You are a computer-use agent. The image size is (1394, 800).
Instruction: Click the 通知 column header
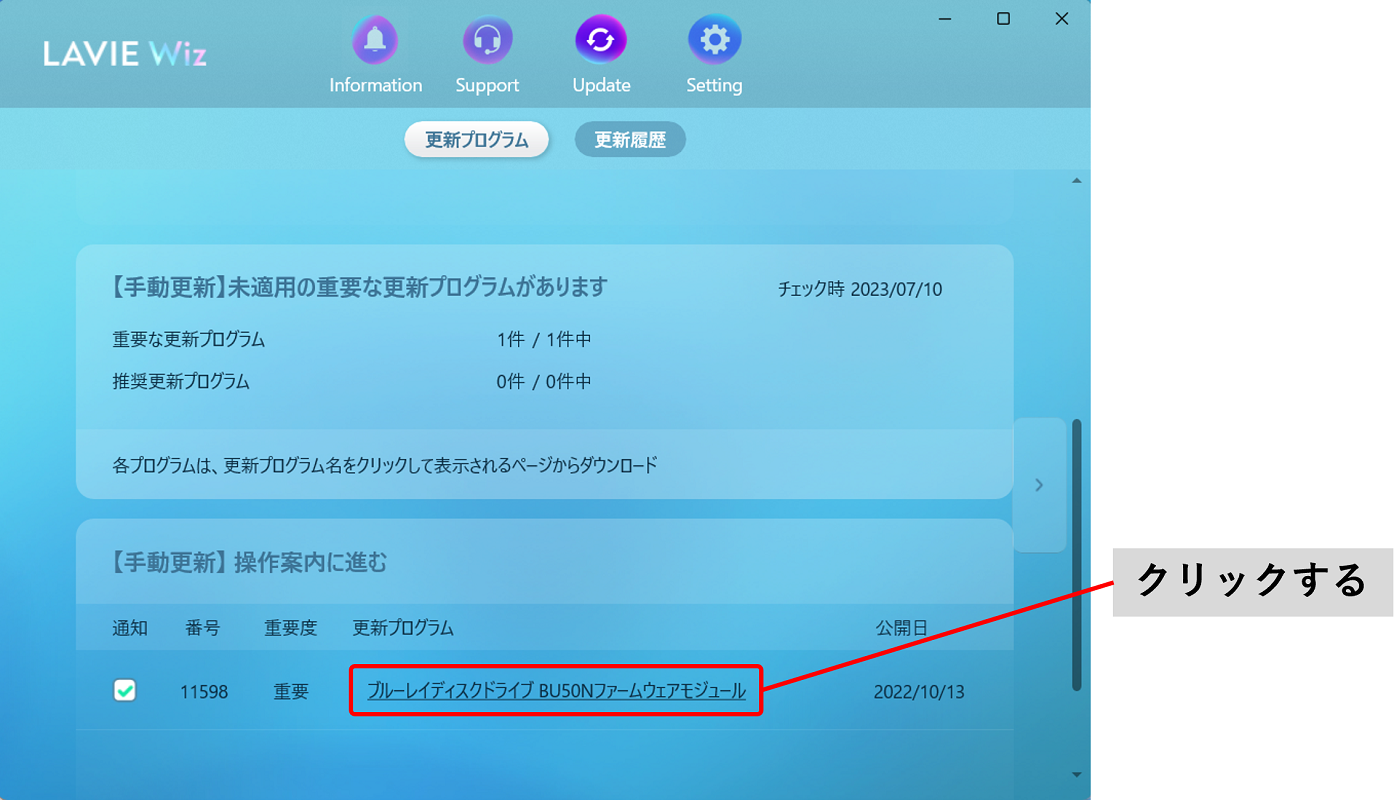click(x=130, y=628)
